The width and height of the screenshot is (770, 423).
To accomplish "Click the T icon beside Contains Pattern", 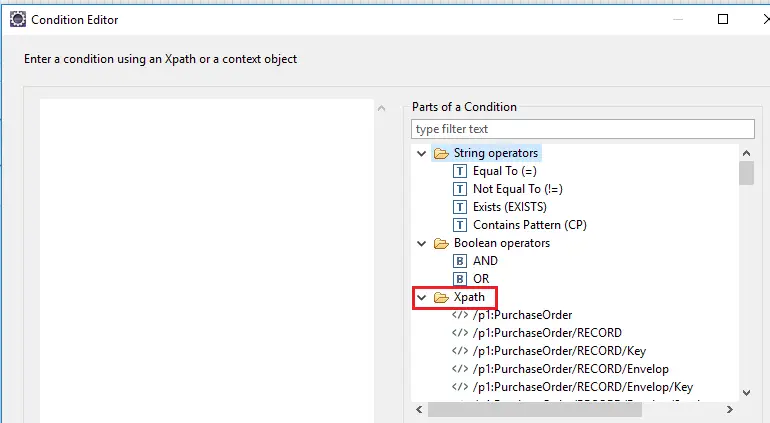I will pyautogui.click(x=460, y=225).
